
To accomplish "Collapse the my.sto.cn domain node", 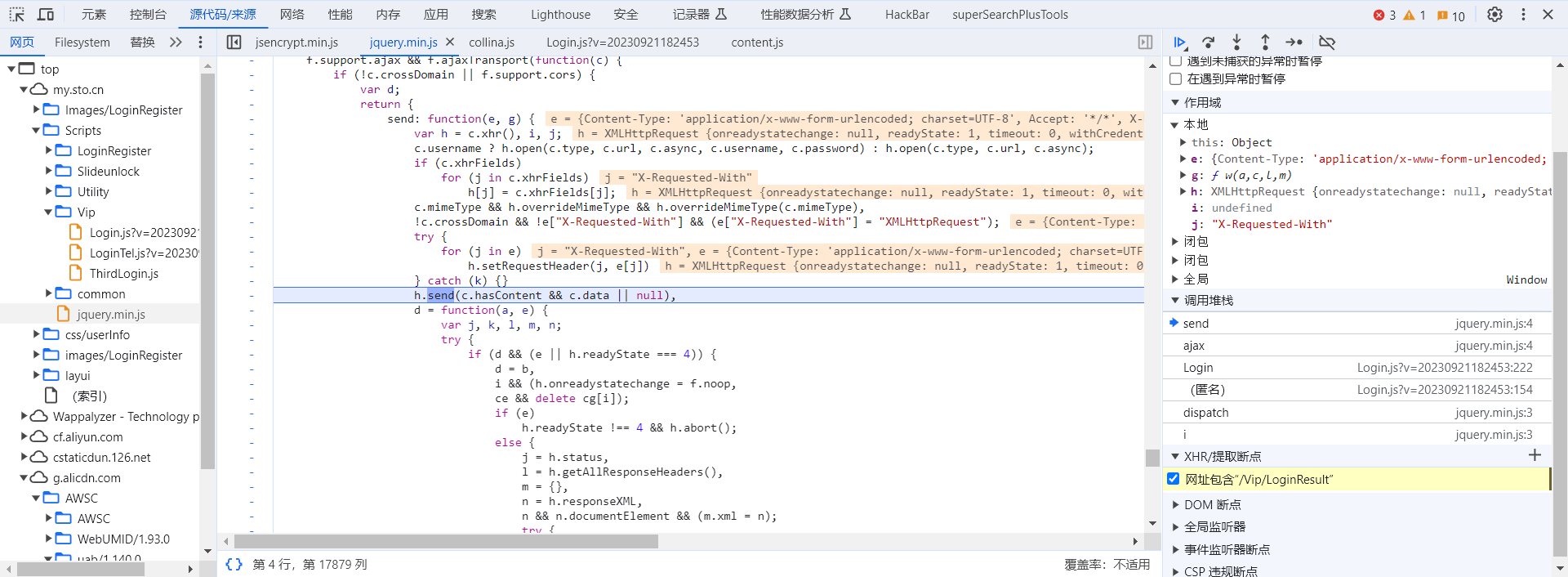I will tap(24, 89).
